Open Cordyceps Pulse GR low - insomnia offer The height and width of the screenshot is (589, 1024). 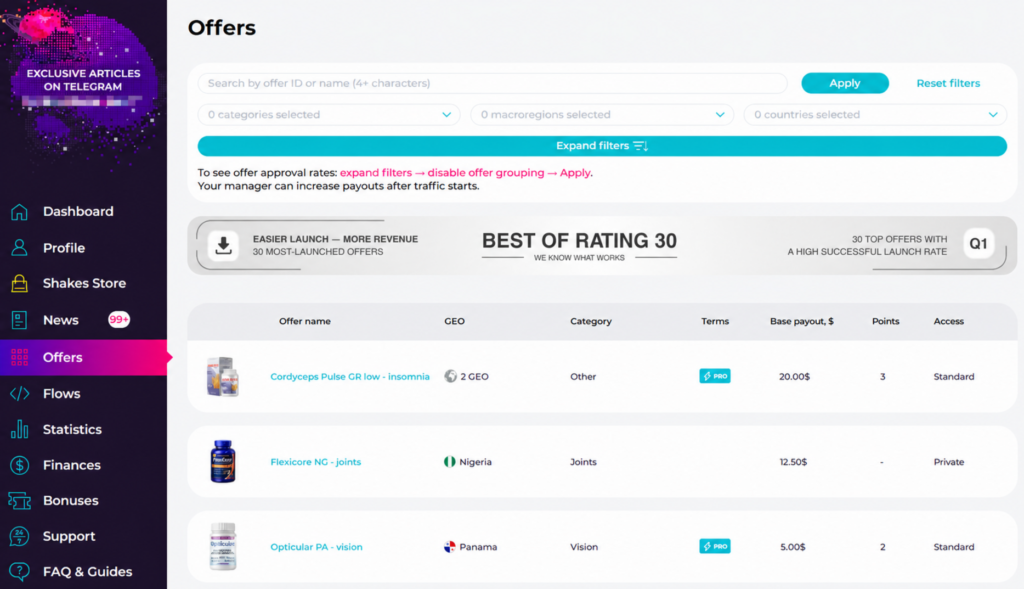[349, 377]
